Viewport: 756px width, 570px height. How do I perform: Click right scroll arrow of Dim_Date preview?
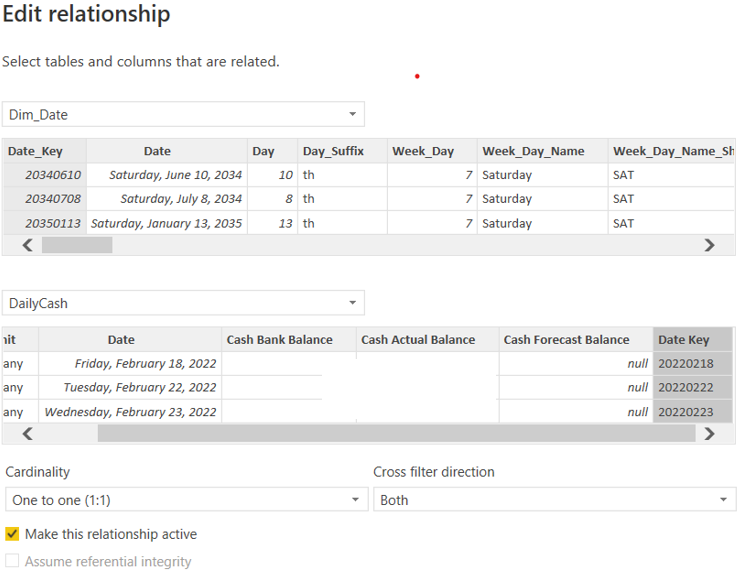click(709, 245)
